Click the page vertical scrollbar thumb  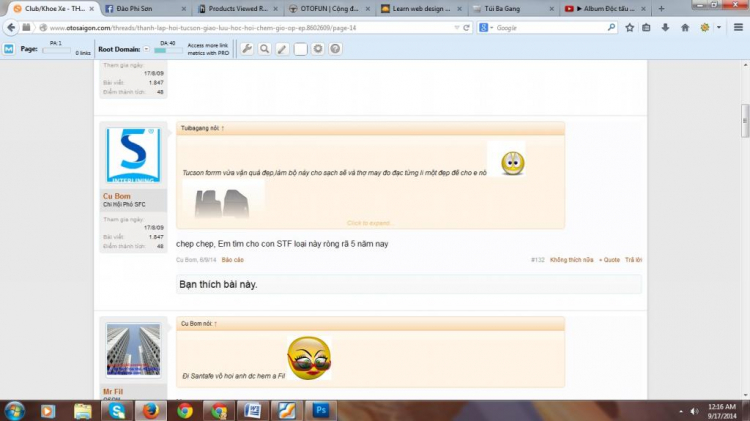(745, 121)
